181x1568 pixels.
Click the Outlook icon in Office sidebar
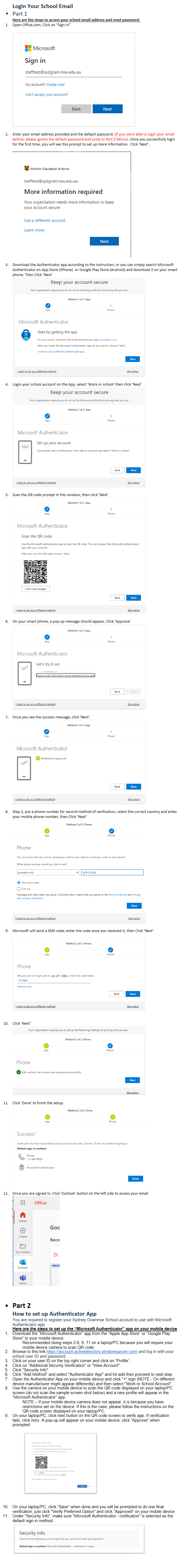coord(23,1263)
